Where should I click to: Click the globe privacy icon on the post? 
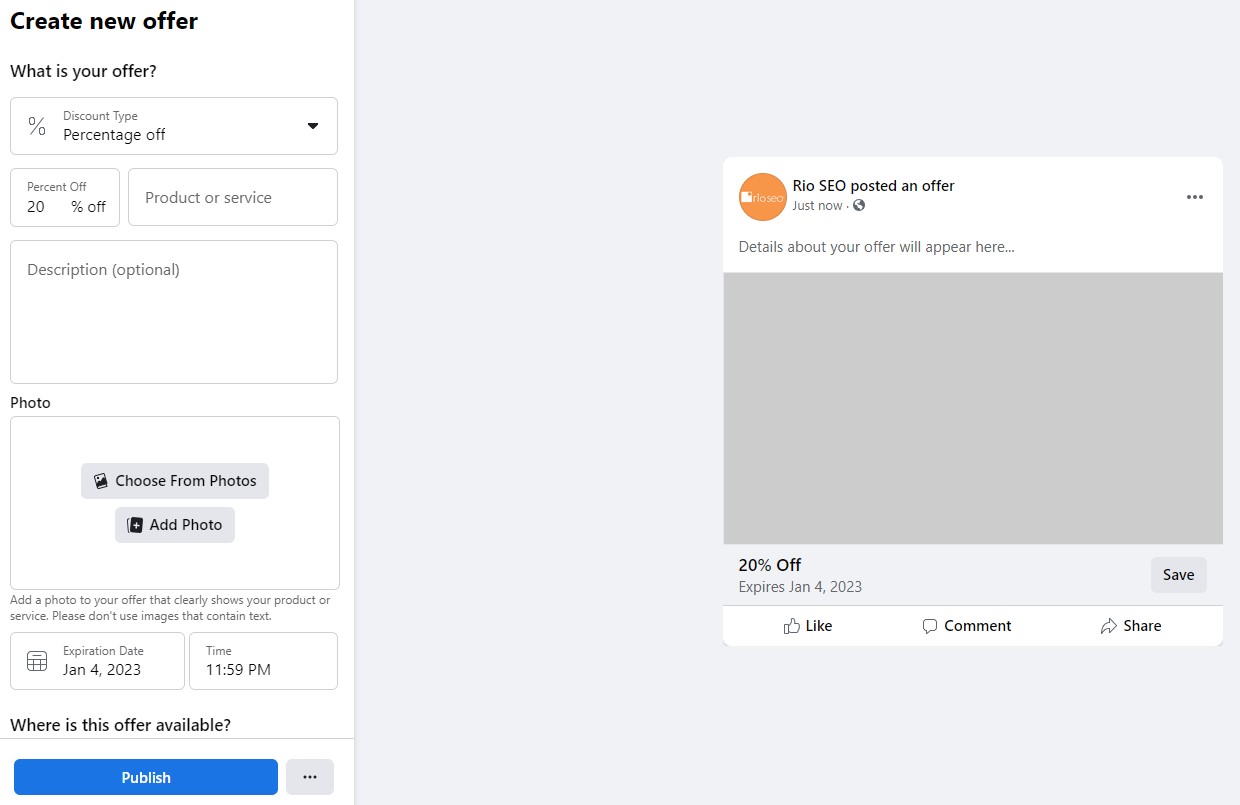pyautogui.click(x=858, y=205)
